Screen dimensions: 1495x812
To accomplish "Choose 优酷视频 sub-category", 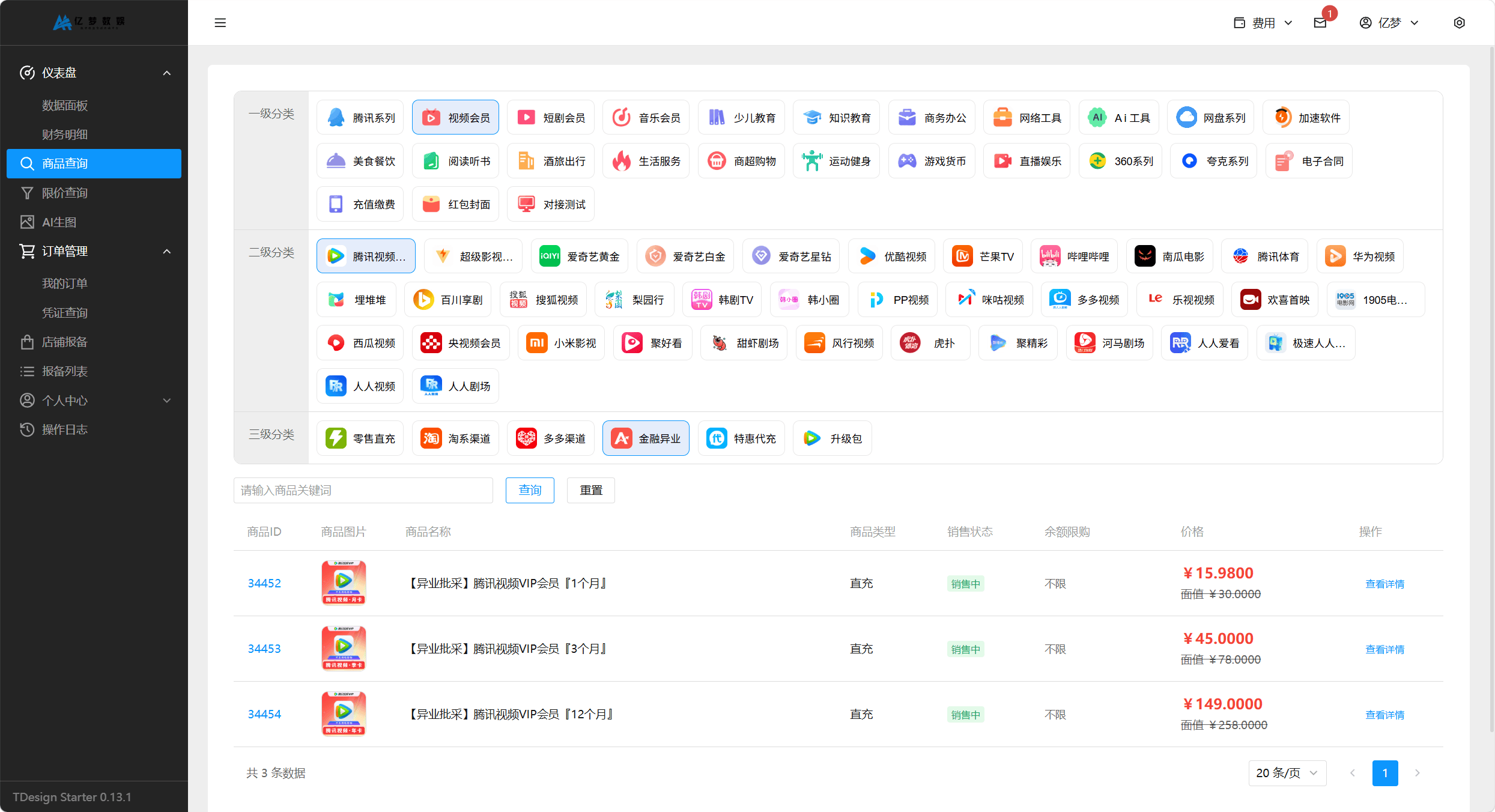I will [x=892, y=256].
